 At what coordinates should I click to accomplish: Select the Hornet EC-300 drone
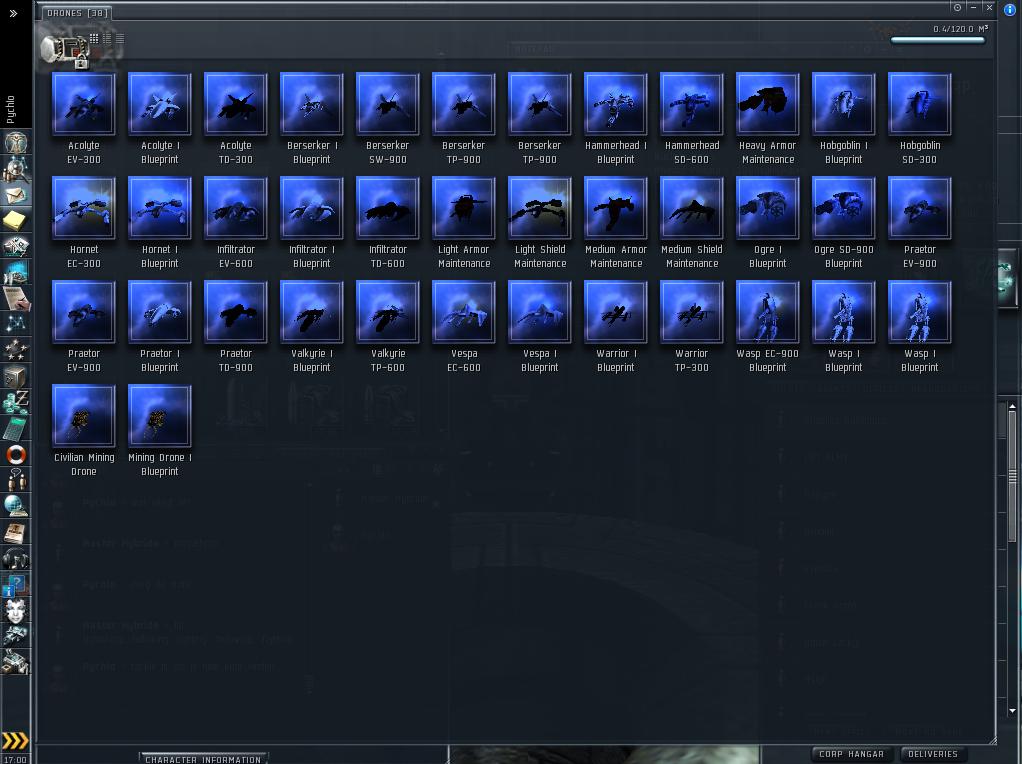(x=83, y=222)
